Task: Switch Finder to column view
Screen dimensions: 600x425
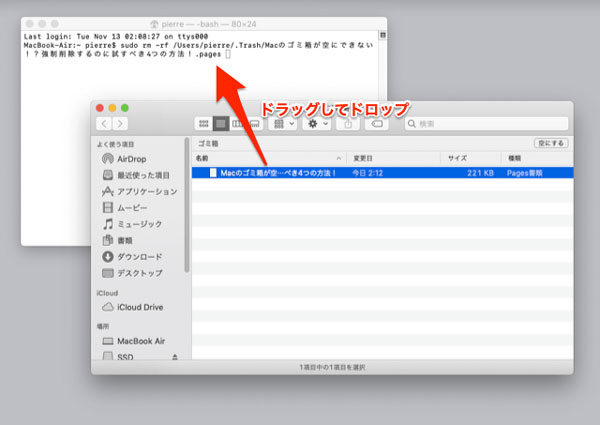Action: coord(238,124)
